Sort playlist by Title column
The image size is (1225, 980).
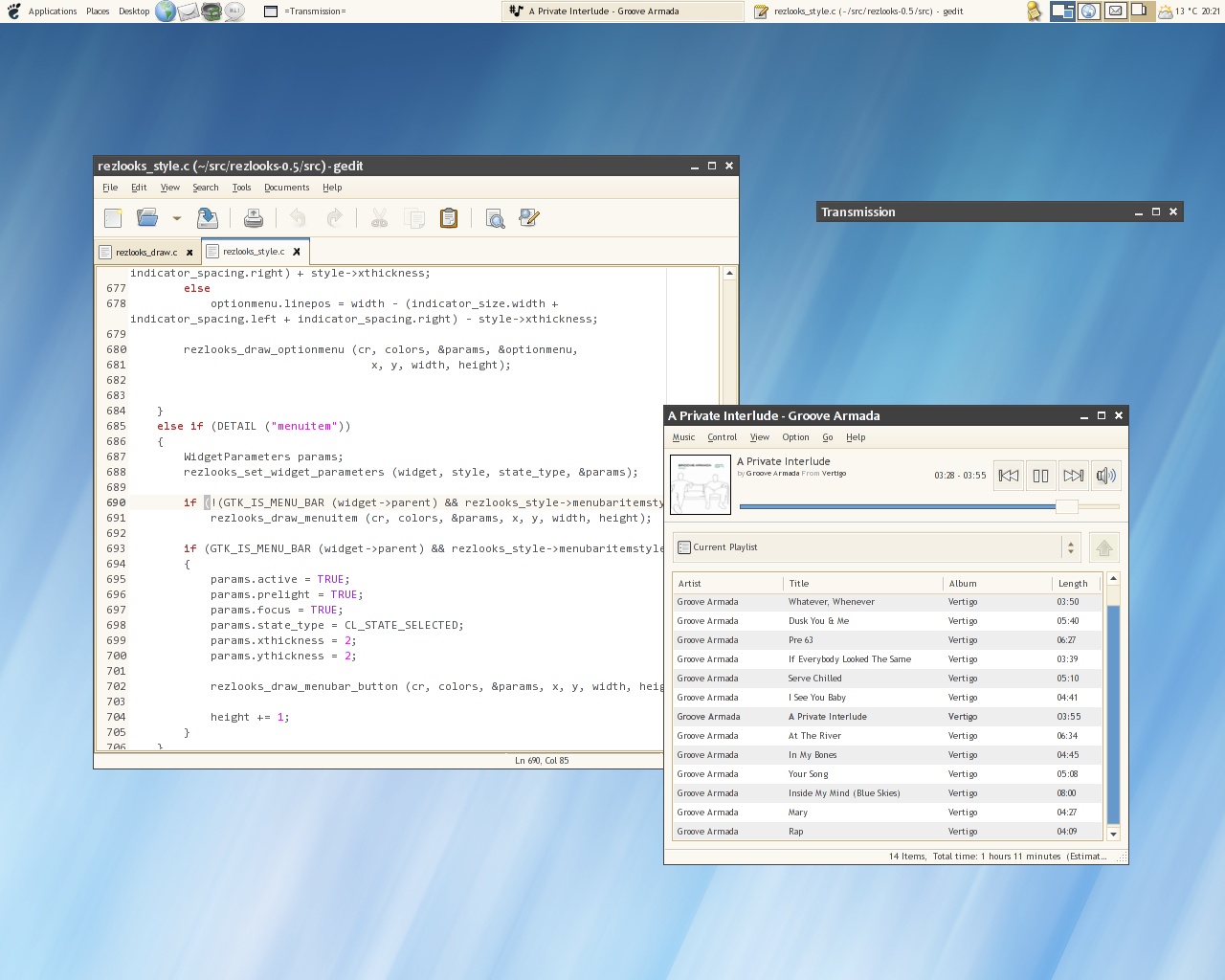point(863,584)
